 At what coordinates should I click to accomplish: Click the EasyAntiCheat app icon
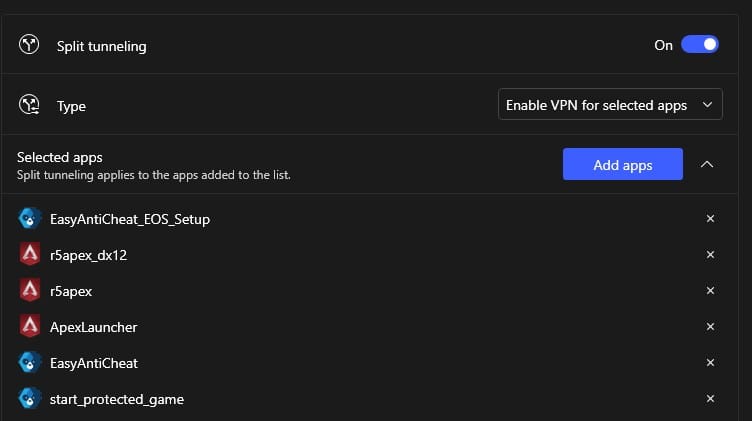coord(30,363)
